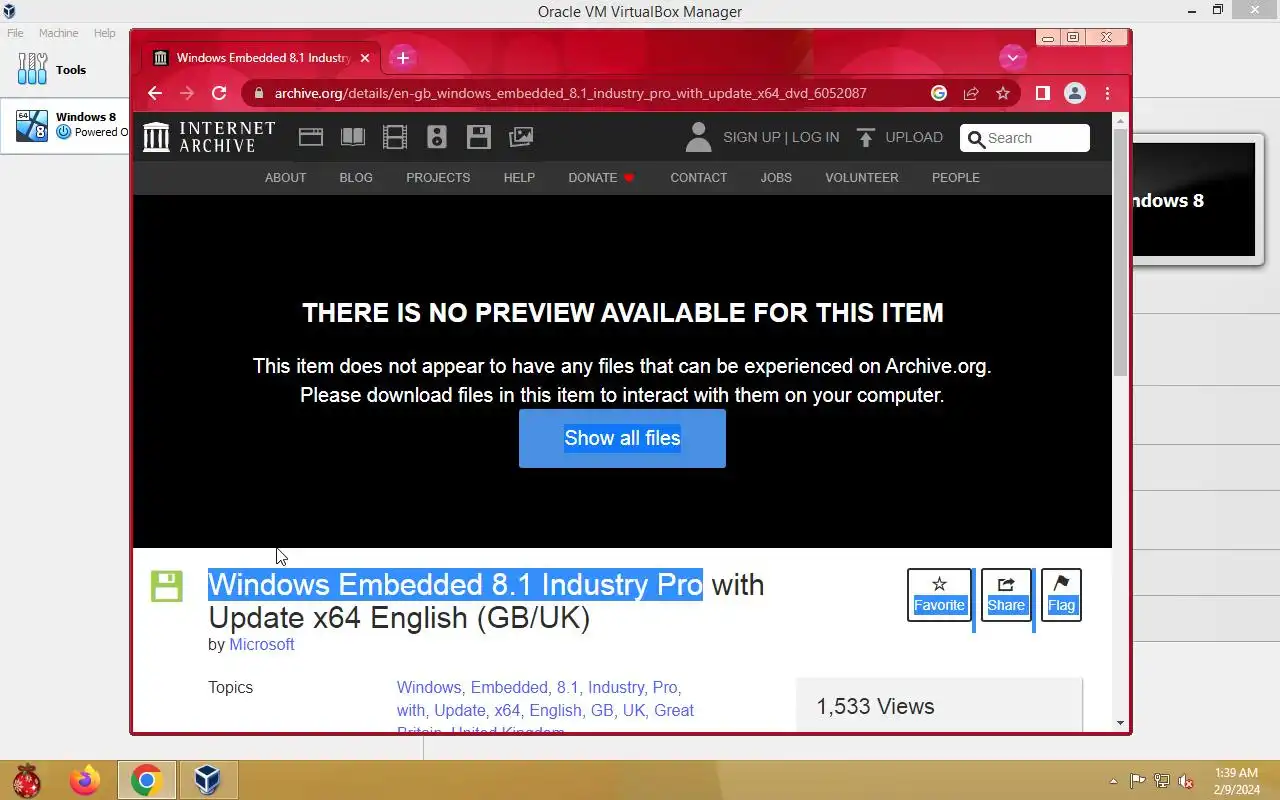Select Tools in VirtualBox Manager

(x=65, y=70)
